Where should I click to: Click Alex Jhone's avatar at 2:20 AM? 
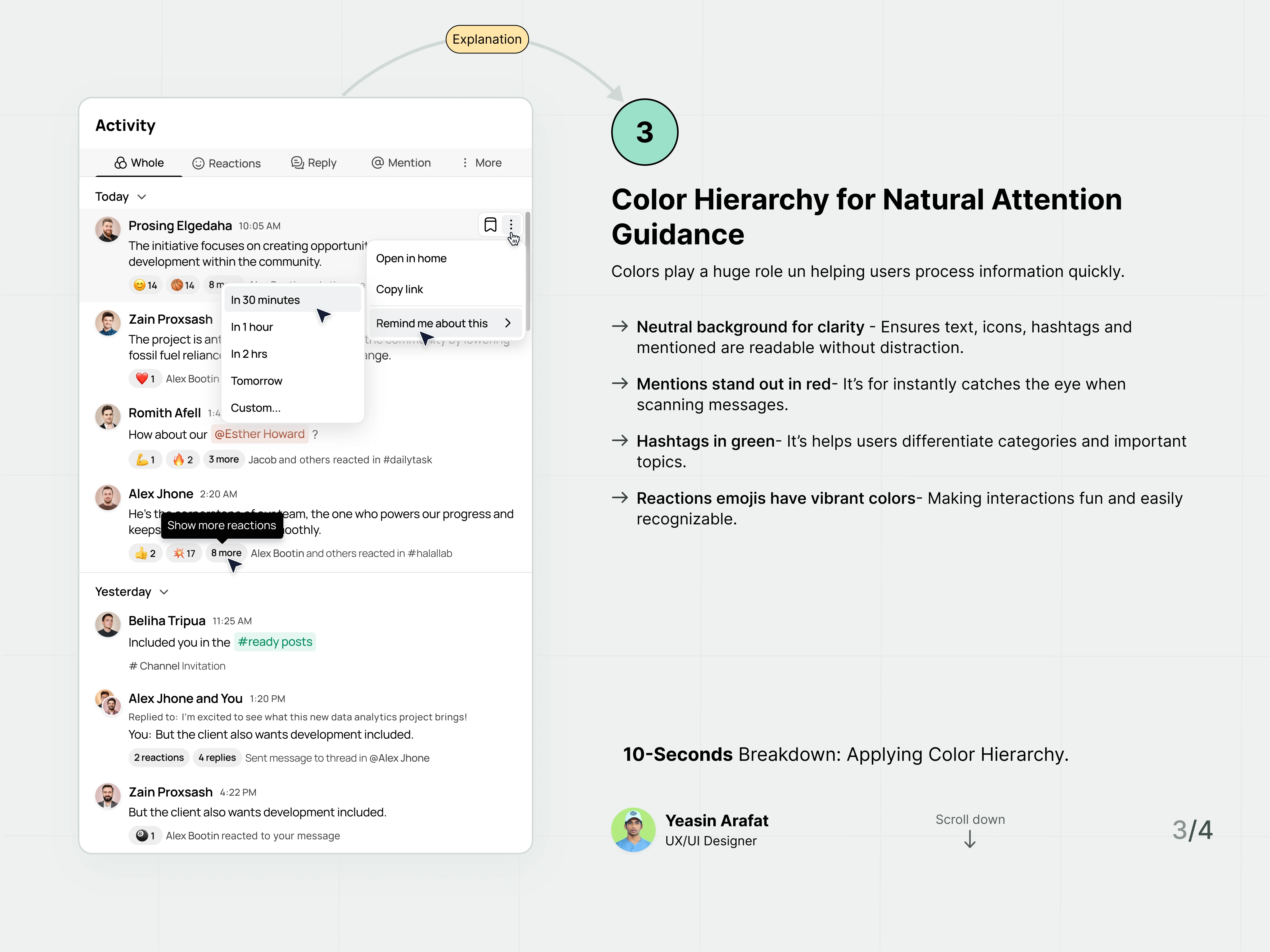click(107, 497)
